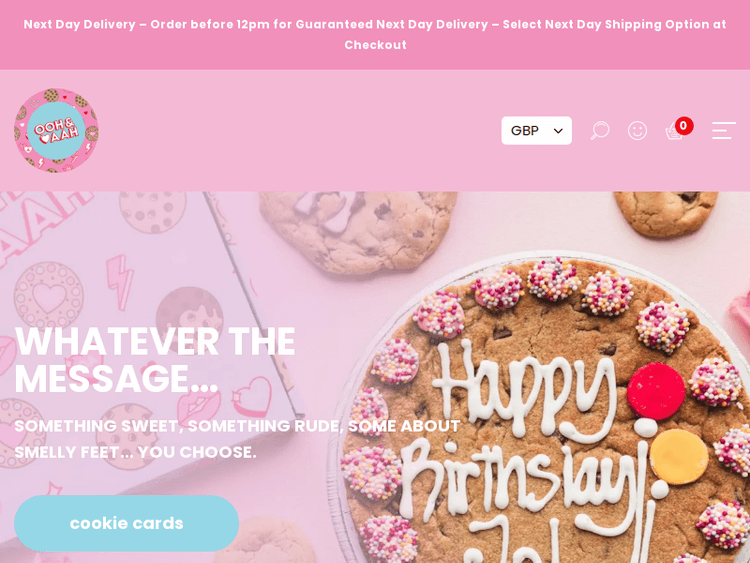Open the hamburger navigation menu
Image resolution: width=750 pixels, height=563 pixels.
[723, 131]
